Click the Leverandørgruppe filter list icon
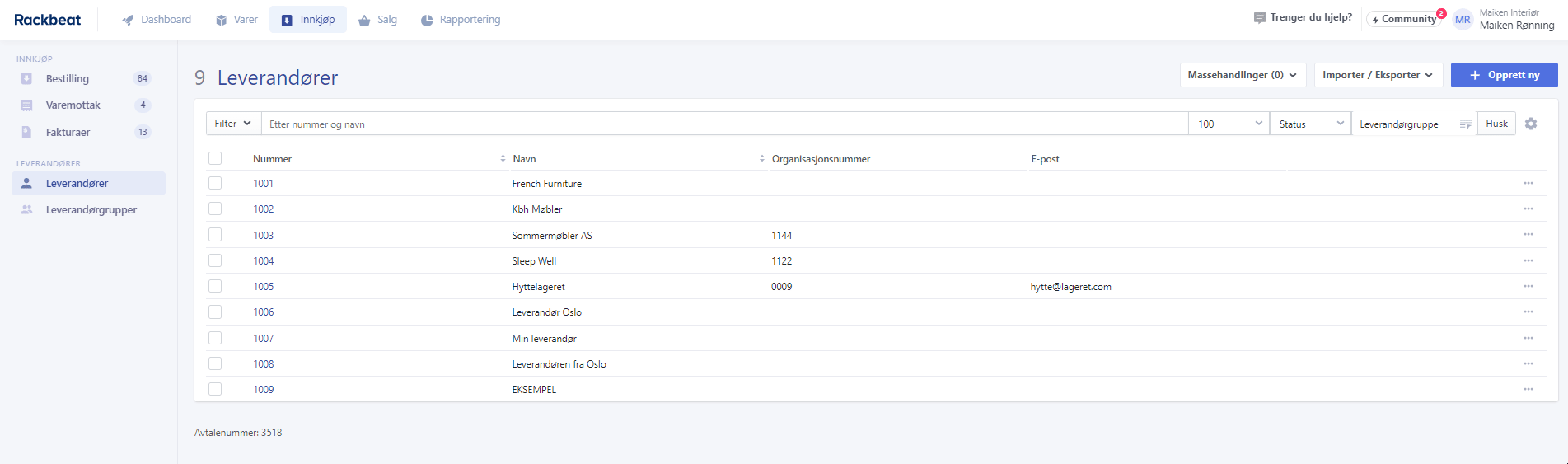The height and width of the screenshot is (464, 1568). tap(1465, 124)
